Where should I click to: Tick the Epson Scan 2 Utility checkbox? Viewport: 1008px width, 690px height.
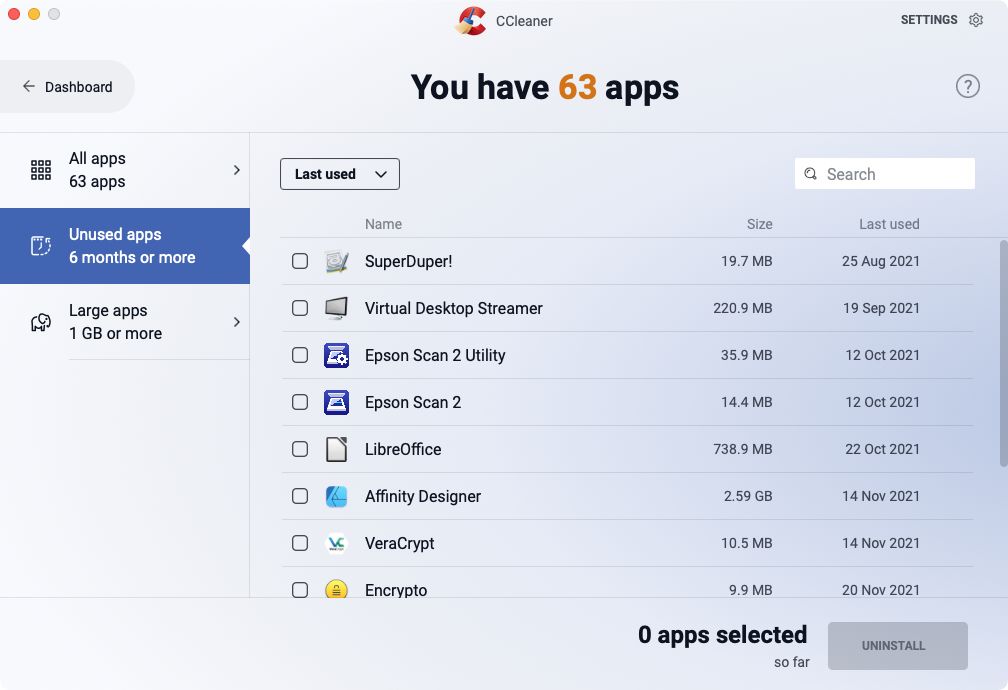300,355
